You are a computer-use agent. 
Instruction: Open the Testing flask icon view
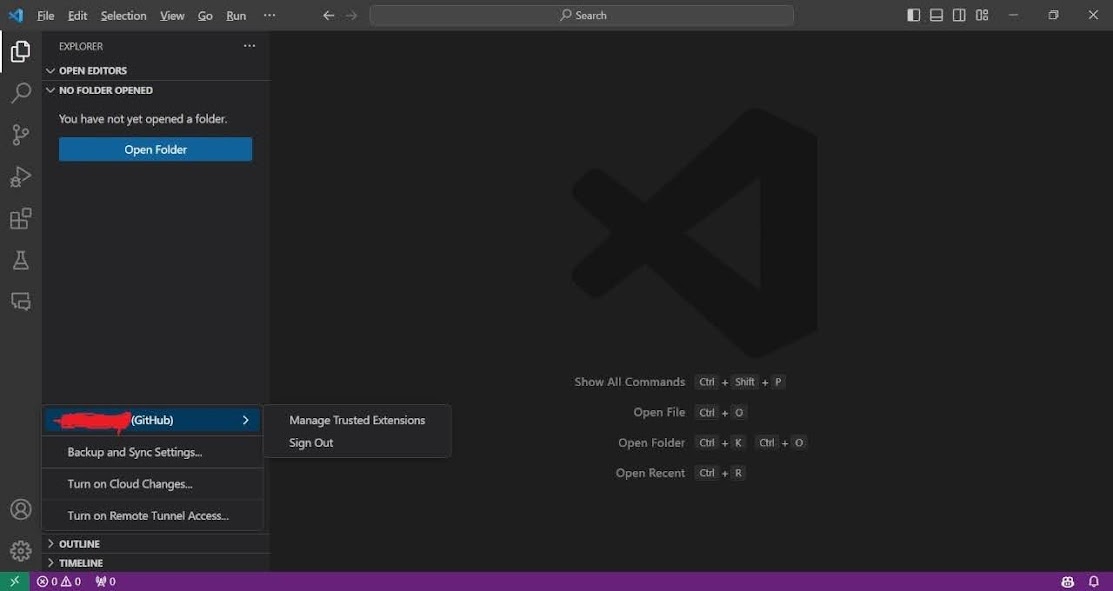21,260
